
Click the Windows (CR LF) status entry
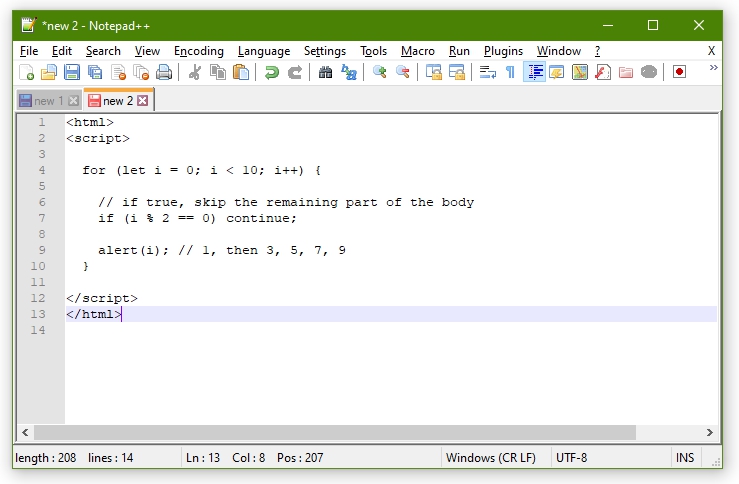491,458
